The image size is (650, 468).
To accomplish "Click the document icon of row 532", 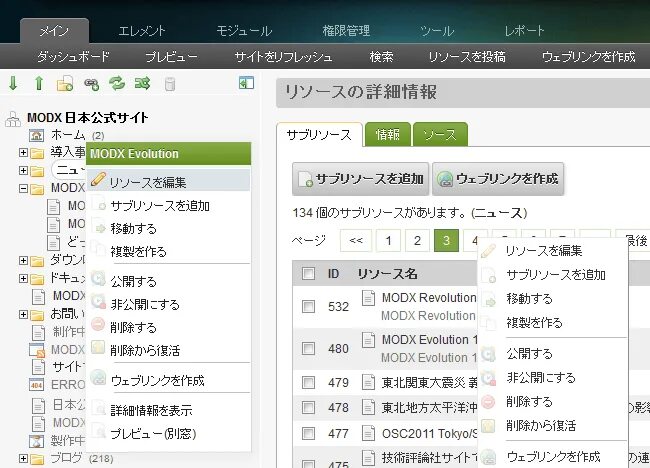I will [x=369, y=298].
